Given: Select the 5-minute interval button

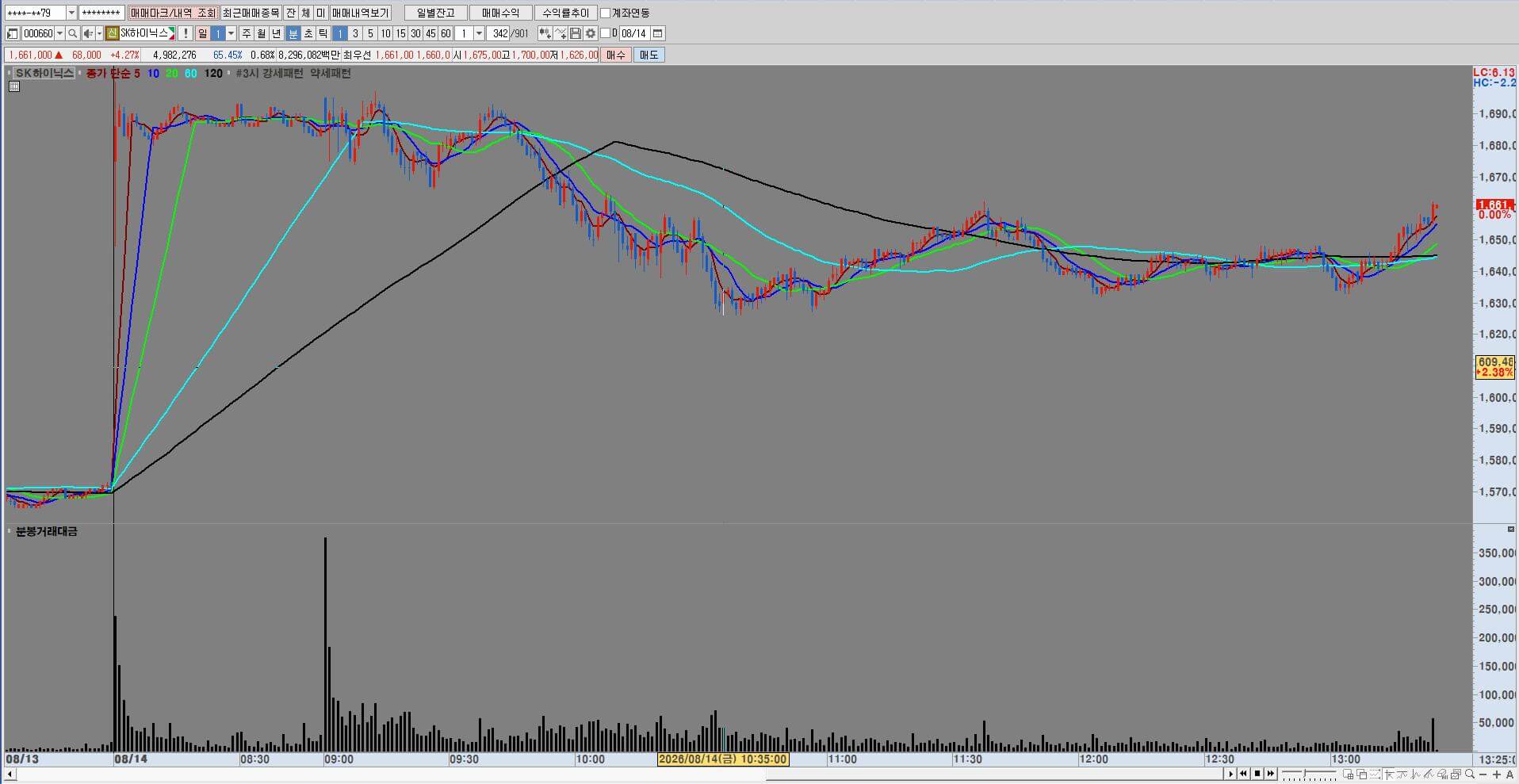Looking at the screenshot, I should (x=369, y=33).
